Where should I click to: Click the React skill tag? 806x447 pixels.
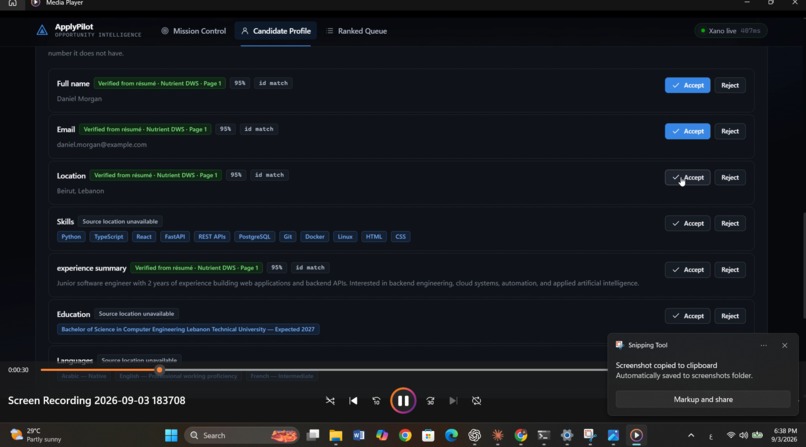tap(144, 237)
